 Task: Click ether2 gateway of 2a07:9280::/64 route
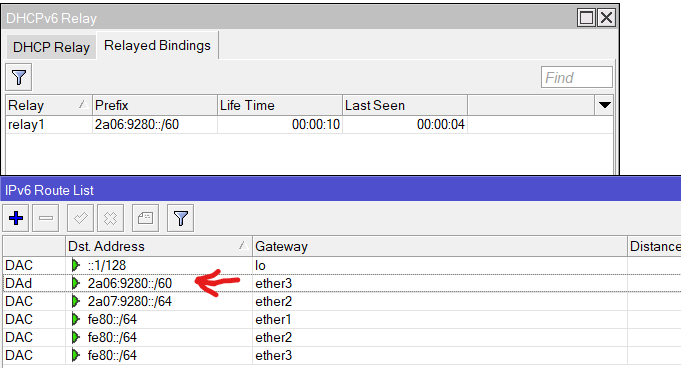(440, 301)
